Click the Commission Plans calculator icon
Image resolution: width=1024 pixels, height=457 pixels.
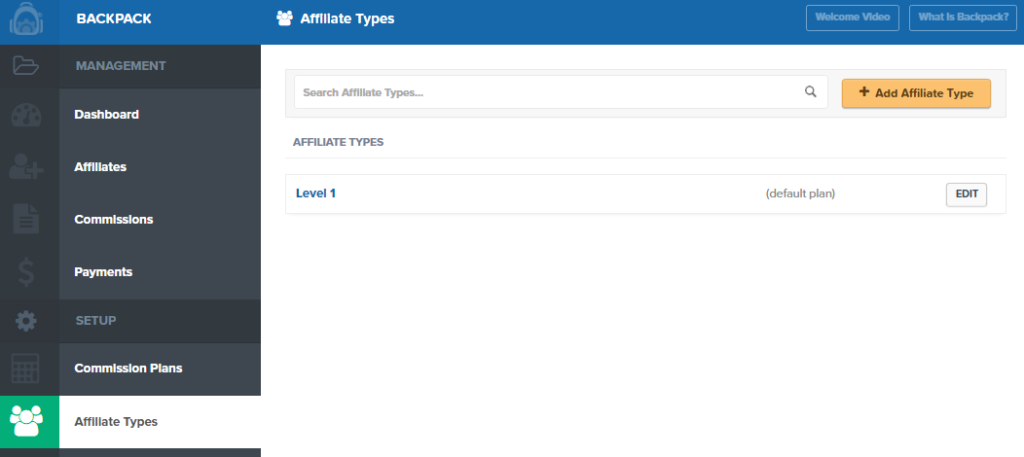(26, 369)
